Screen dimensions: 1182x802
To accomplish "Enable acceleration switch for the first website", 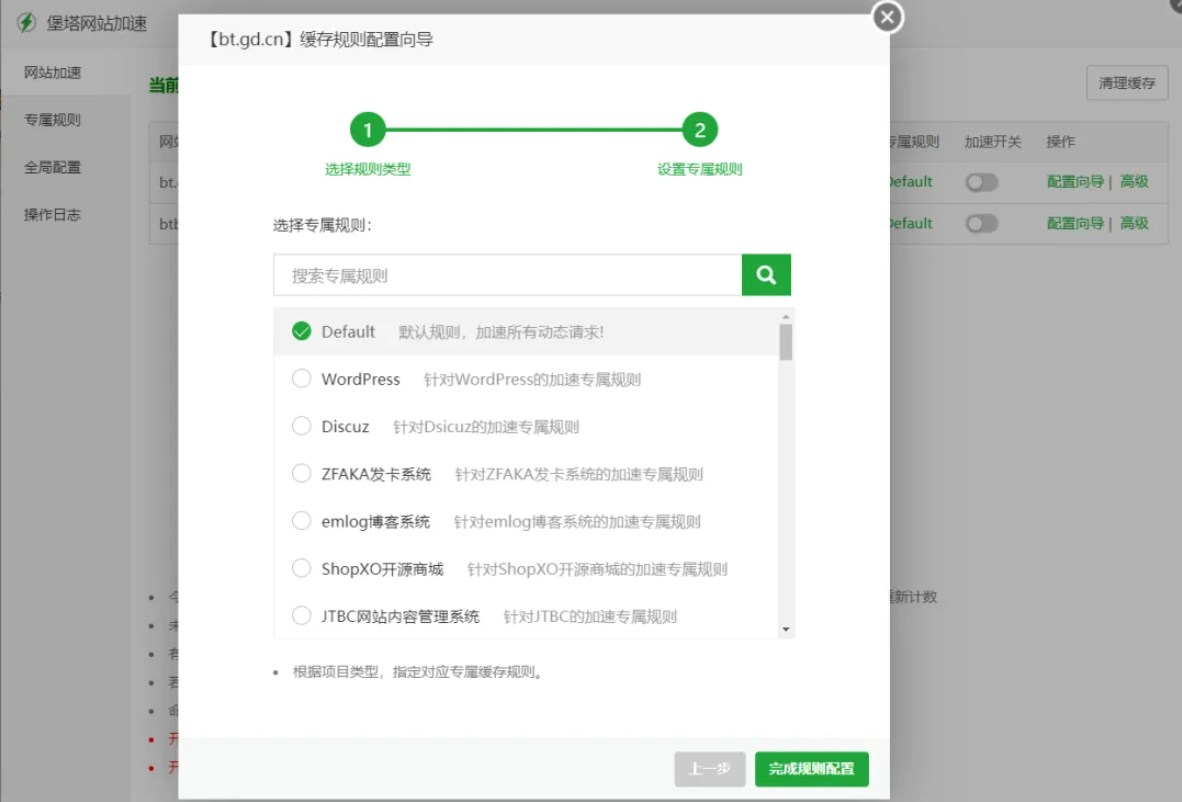I will tap(981, 182).
